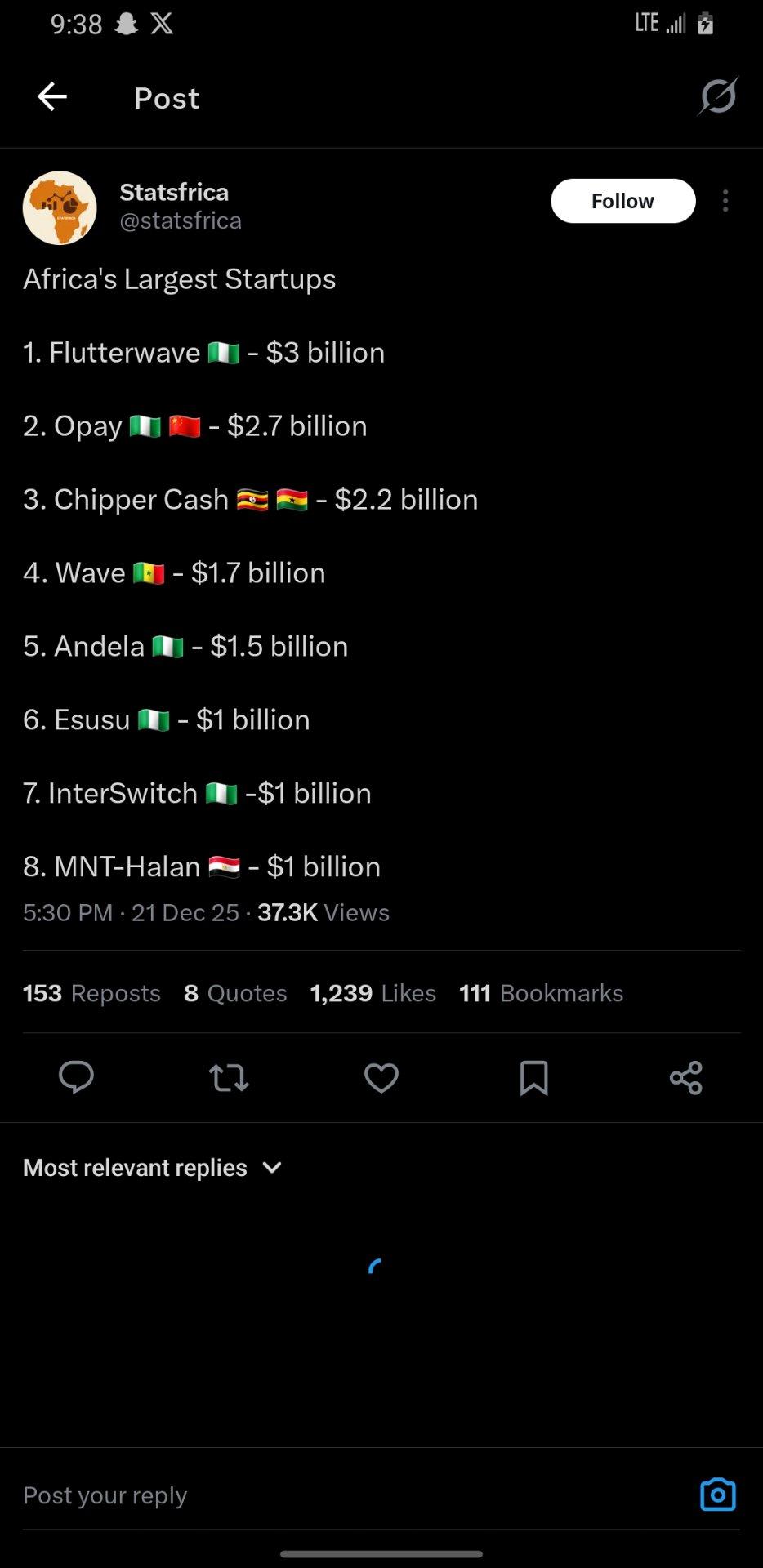This screenshot has width=763, height=1568.
Task: Open the three-dot post options menu
Action: 725,201
